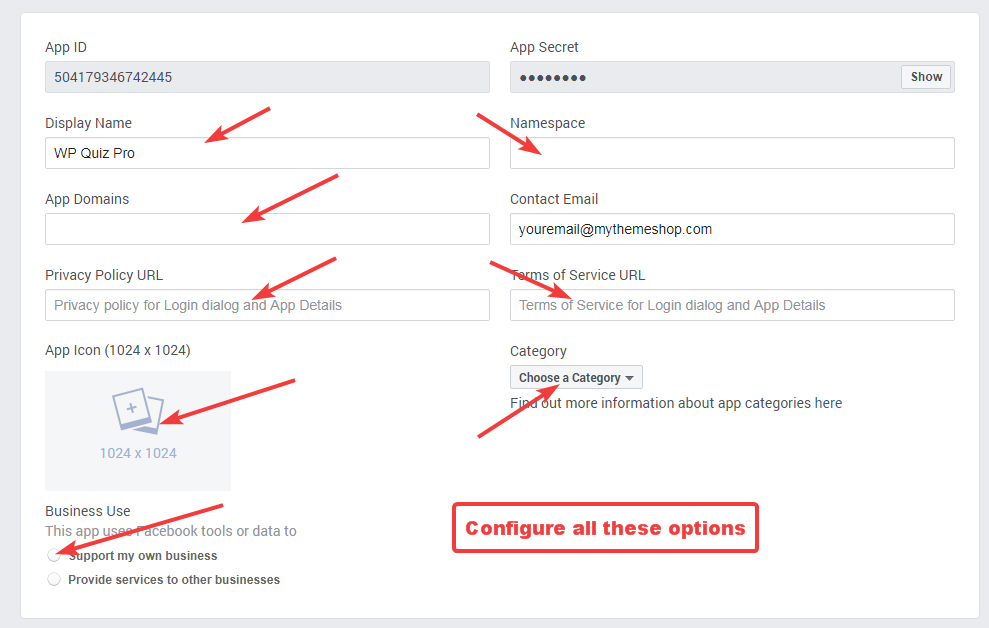Click the App ID number field

pos(267,77)
